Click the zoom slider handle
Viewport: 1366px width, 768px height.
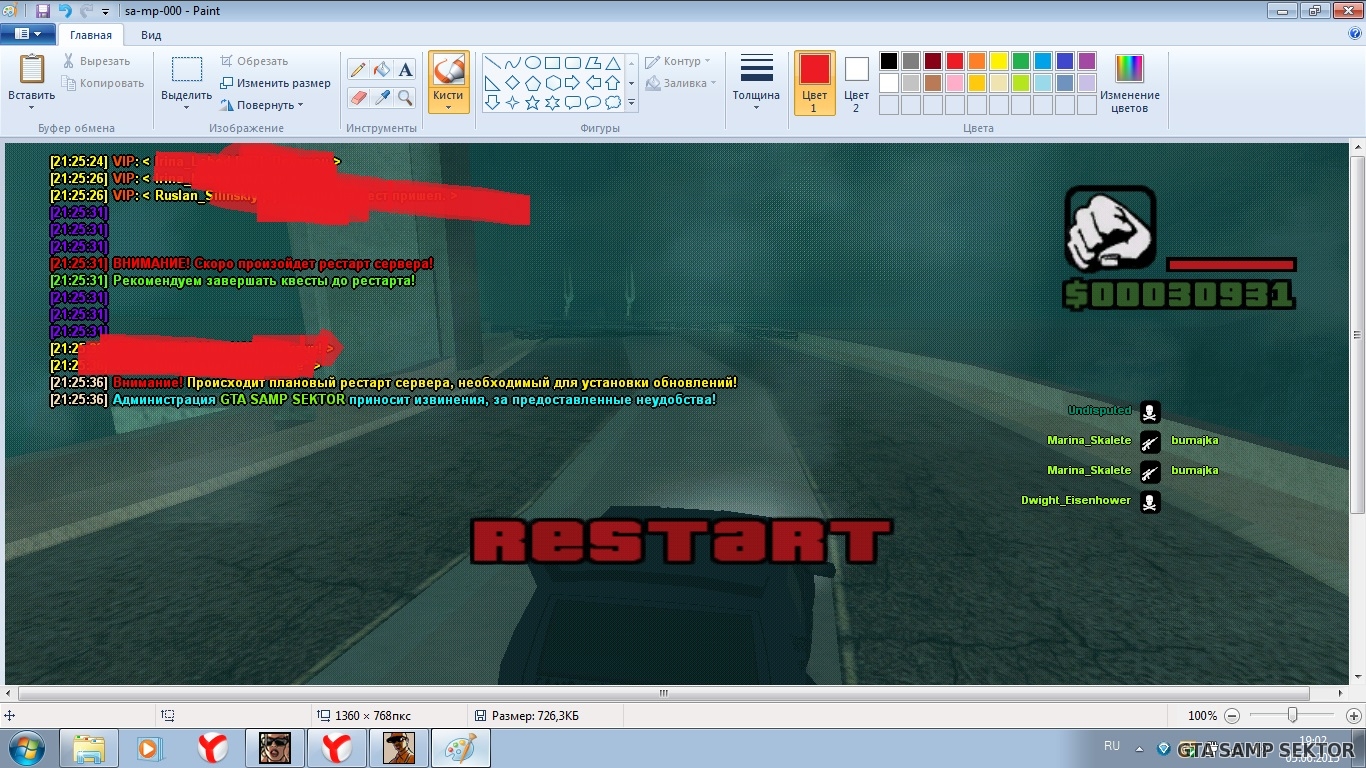click(1293, 715)
